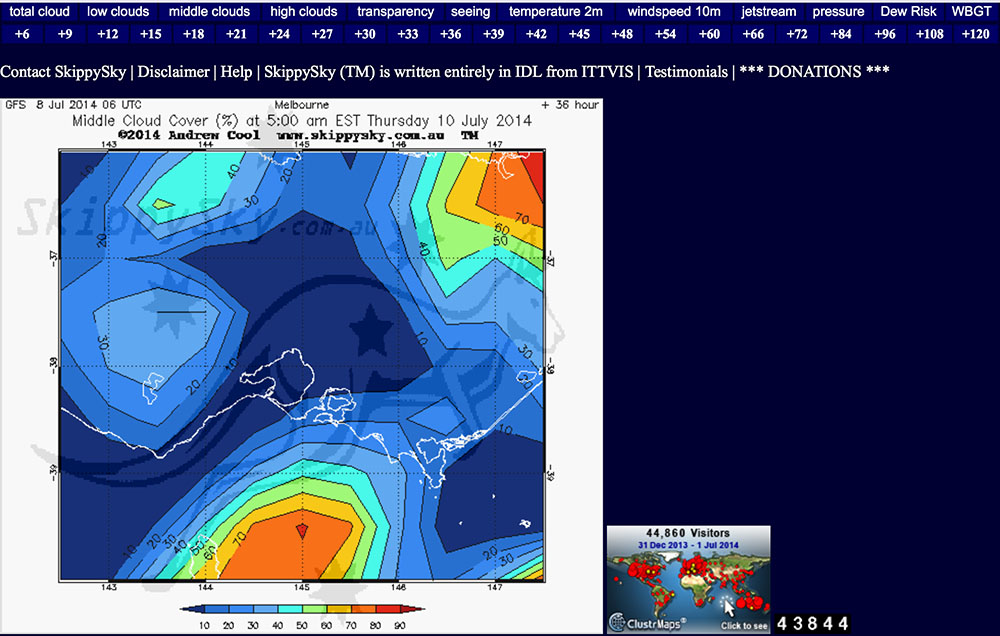
Task: Choose +84 hour forecast
Action: pos(841,34)
